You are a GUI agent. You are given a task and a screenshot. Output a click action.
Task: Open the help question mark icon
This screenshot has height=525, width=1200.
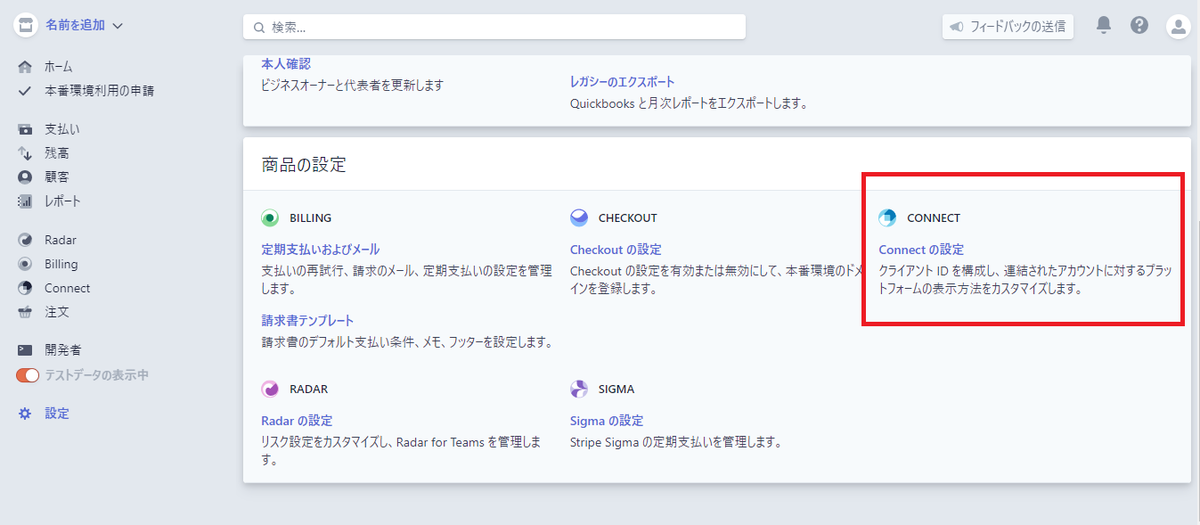pos(1140,25)
